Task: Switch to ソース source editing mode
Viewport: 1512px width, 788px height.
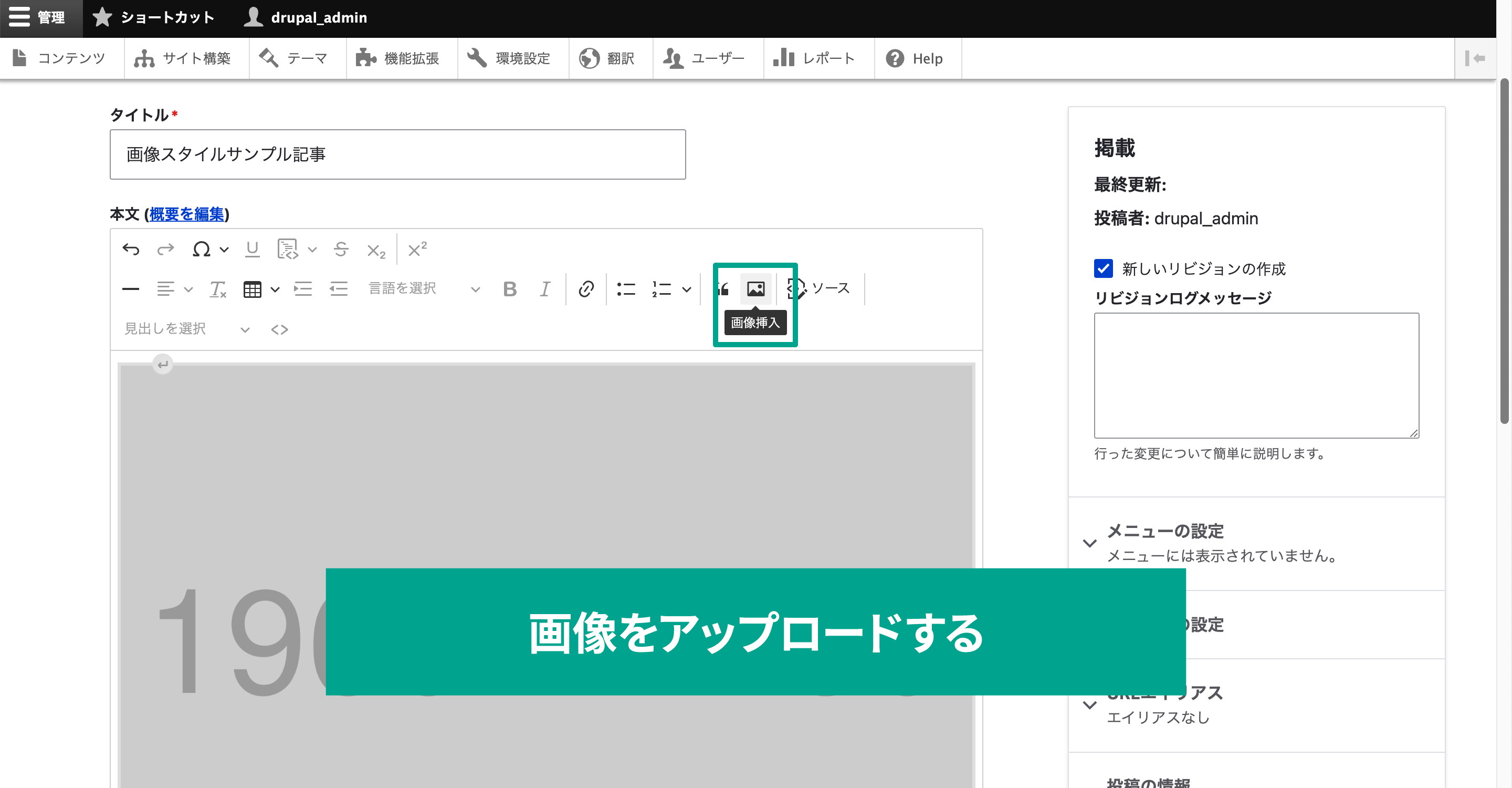Action: point(819,288)
